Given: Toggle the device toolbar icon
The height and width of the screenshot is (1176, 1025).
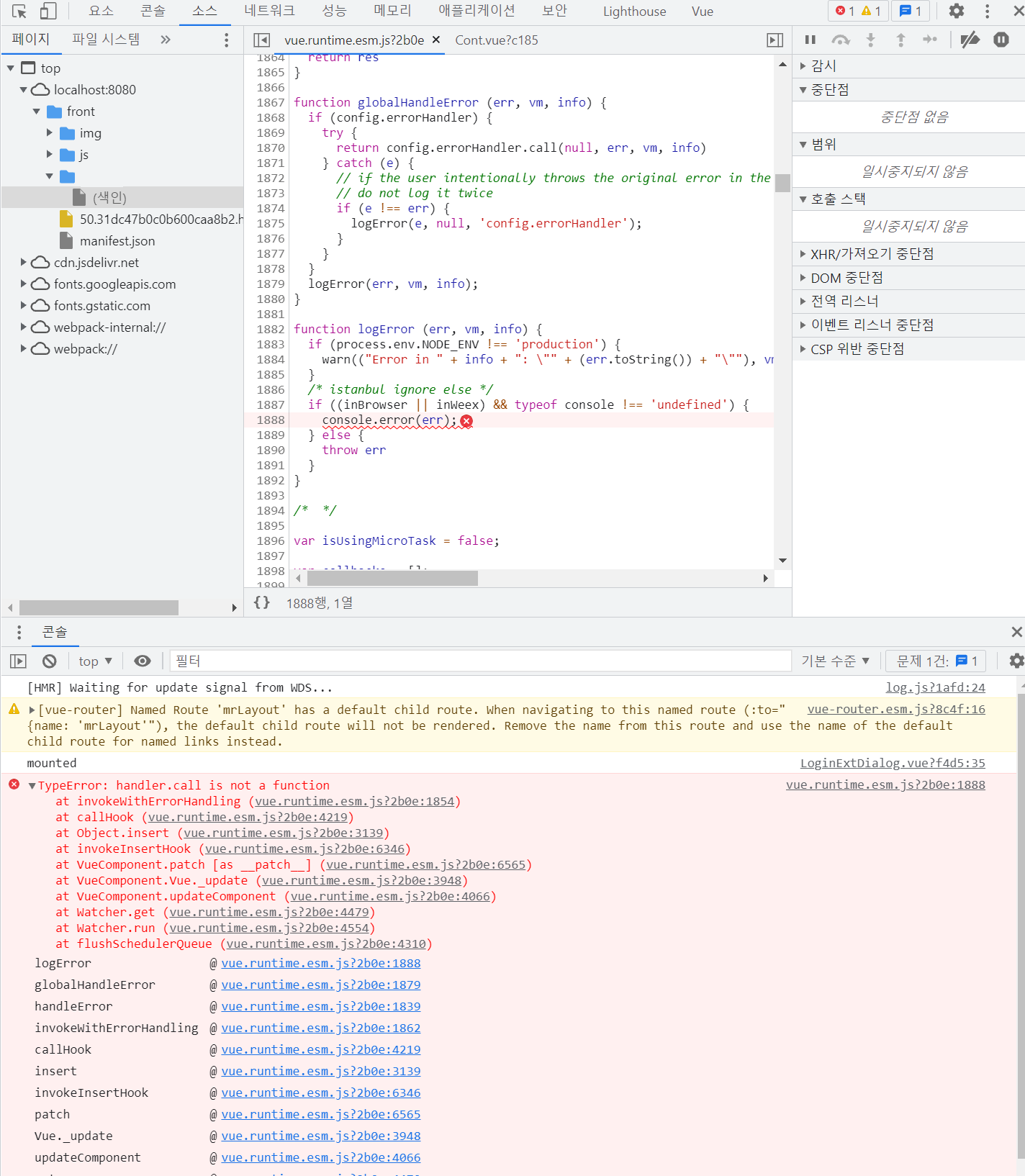Looking at the screenshot, I should [x=48, y=12].
